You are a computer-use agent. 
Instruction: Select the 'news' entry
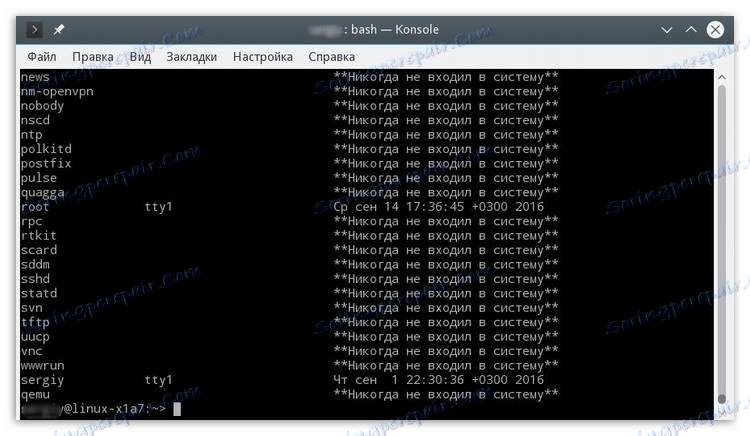tap(35, 77)
